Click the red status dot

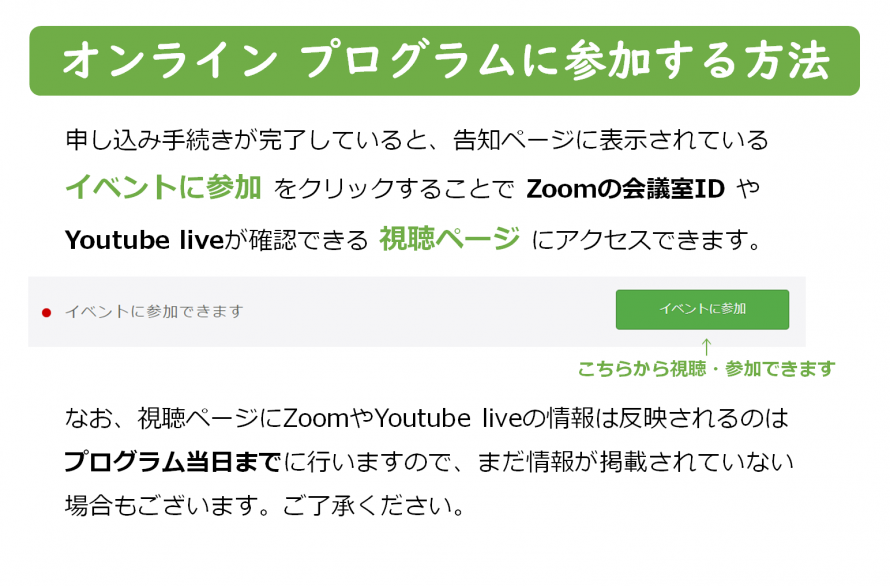click(47, 312)
